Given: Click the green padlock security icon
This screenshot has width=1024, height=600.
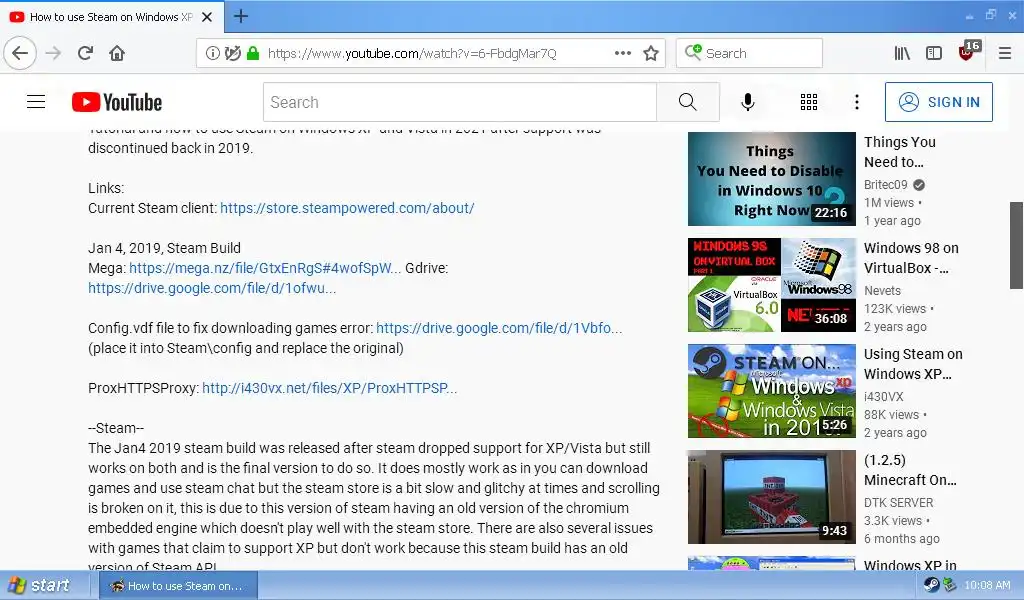Looking at the screenshot, I should (253, 53).
